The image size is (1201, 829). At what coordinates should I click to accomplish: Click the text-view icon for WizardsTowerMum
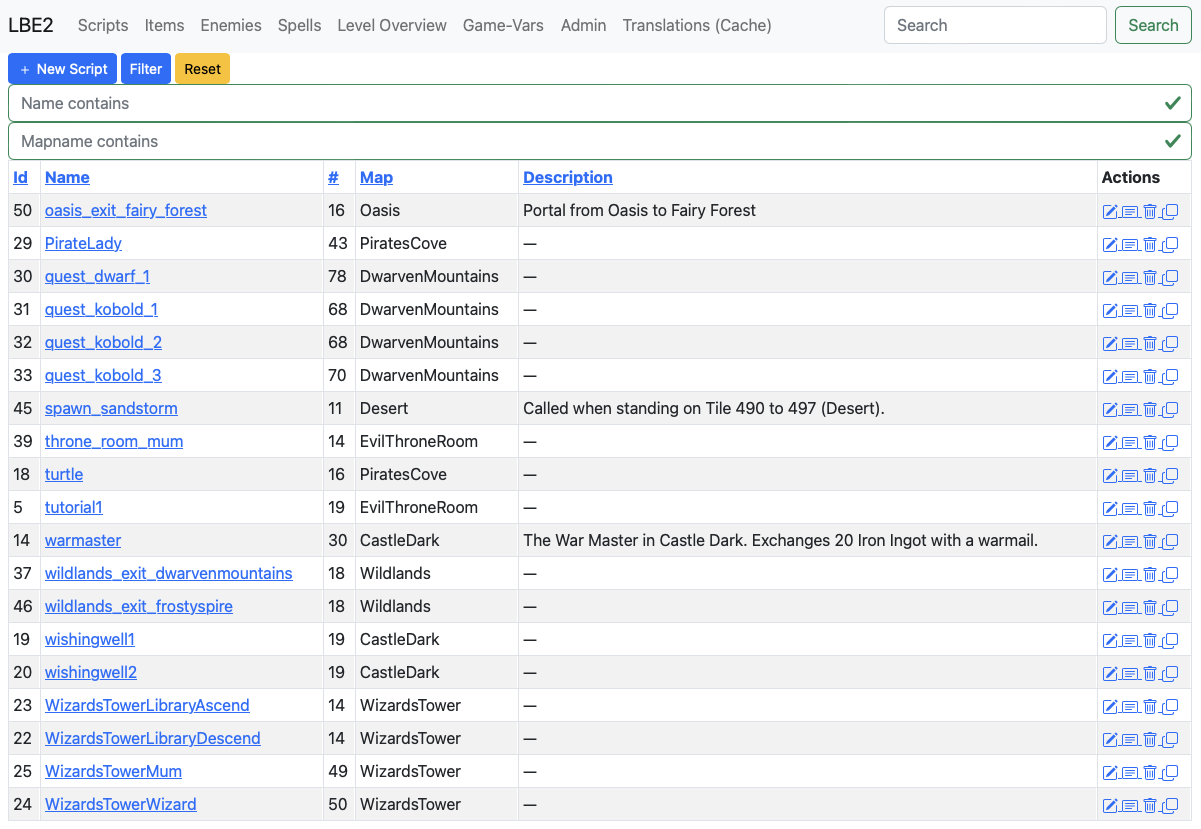pyautogui.click(x=1130, y=772)
